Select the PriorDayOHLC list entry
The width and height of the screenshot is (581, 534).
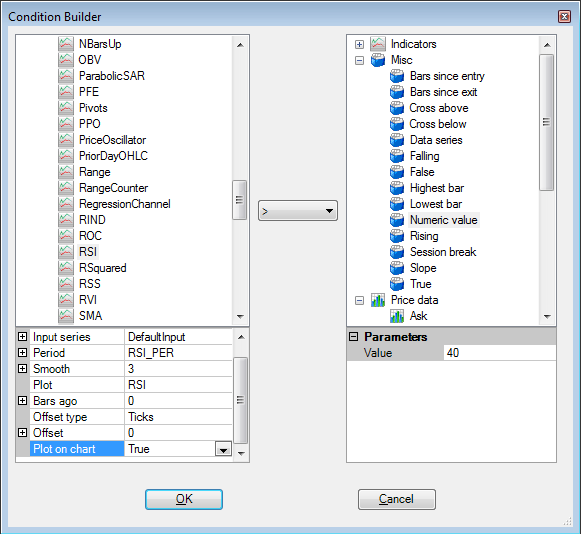[x=113, y=156]
